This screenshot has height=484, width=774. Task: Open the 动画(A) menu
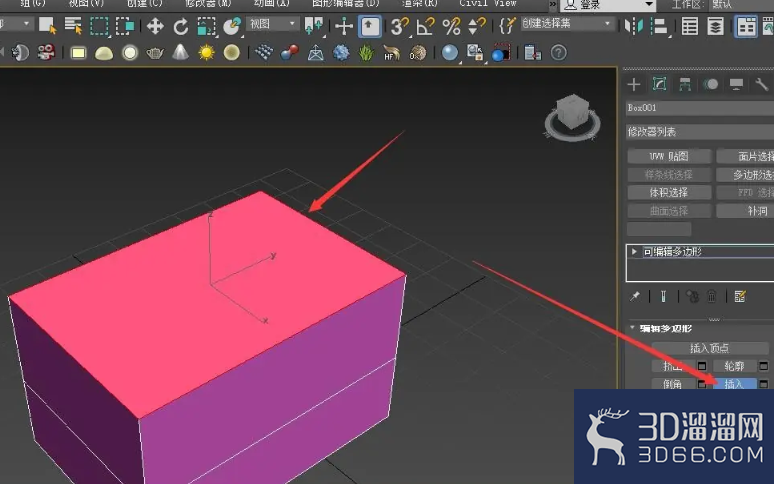(x=271, y=3)
